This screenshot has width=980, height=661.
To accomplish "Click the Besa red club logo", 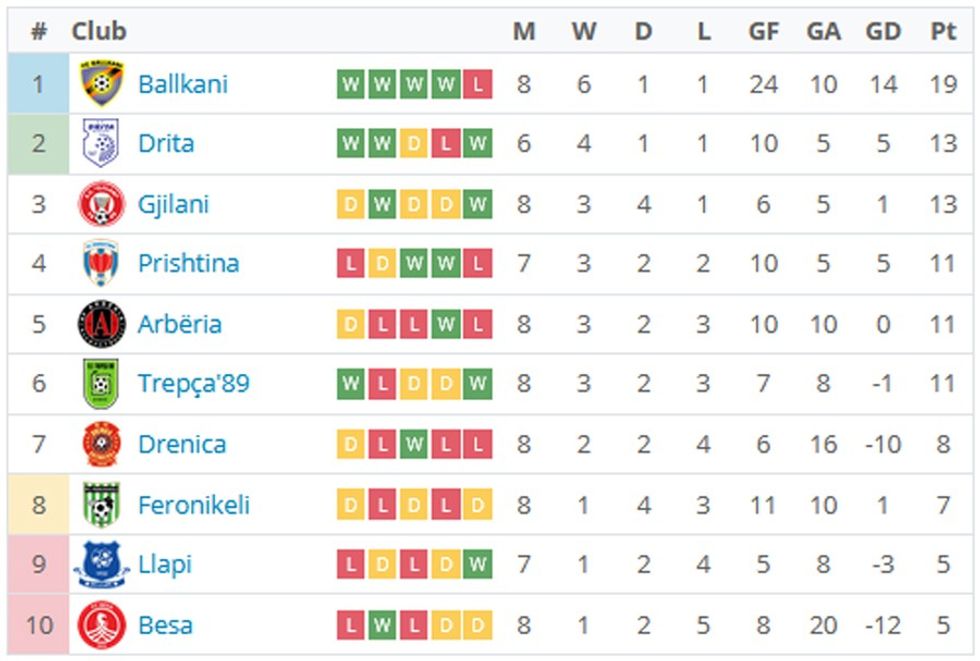I will pyautogui.click(x=101, y=625).
